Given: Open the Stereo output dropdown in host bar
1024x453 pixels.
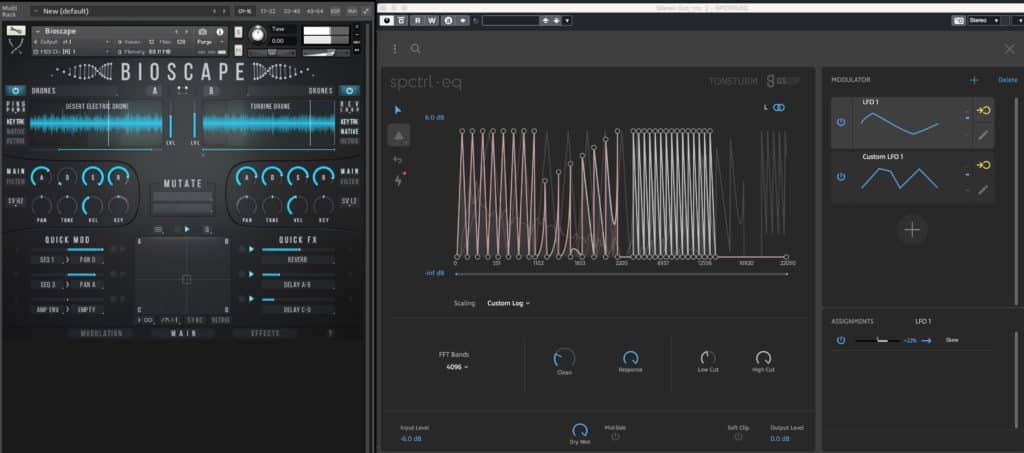Looking at the screenshot, I should point(985,20).
